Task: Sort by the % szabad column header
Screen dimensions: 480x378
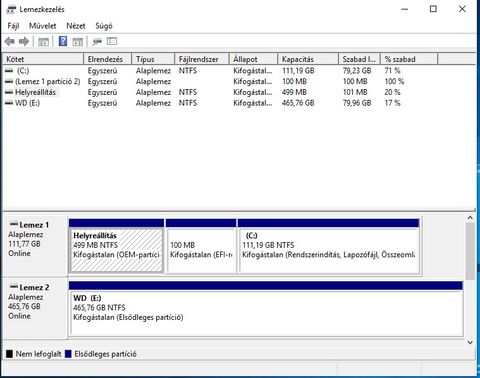Action: pyautogui.click(x=409, y=59)
